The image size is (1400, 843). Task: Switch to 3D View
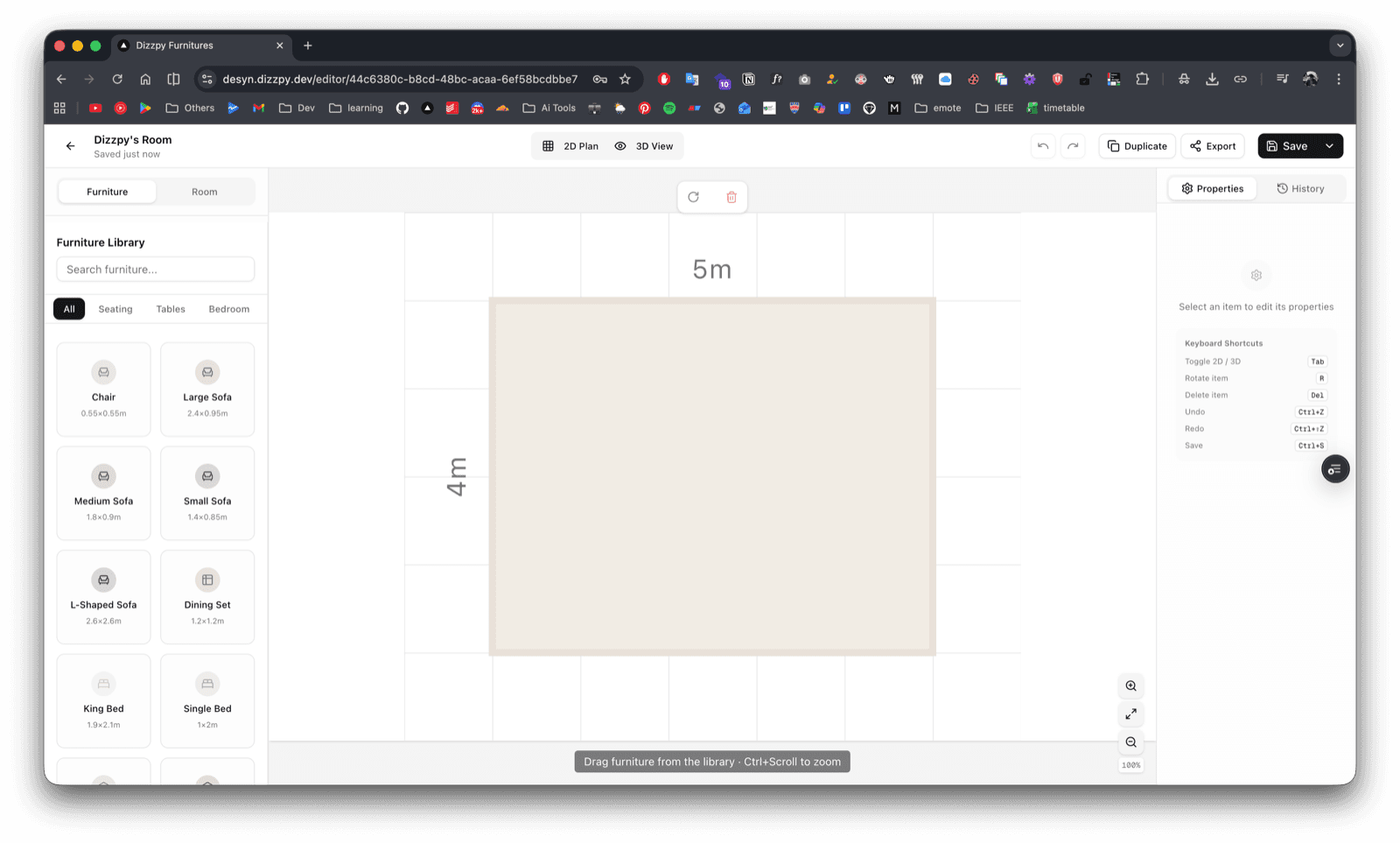(x=644, y=146)
